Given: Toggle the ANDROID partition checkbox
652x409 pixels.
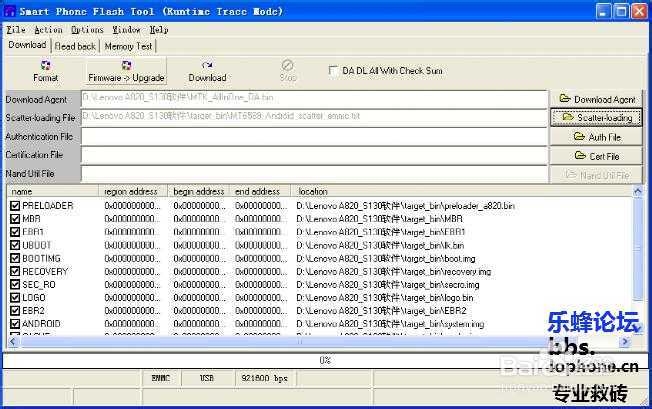Looking at the screenshot, I should coord(15,323).
